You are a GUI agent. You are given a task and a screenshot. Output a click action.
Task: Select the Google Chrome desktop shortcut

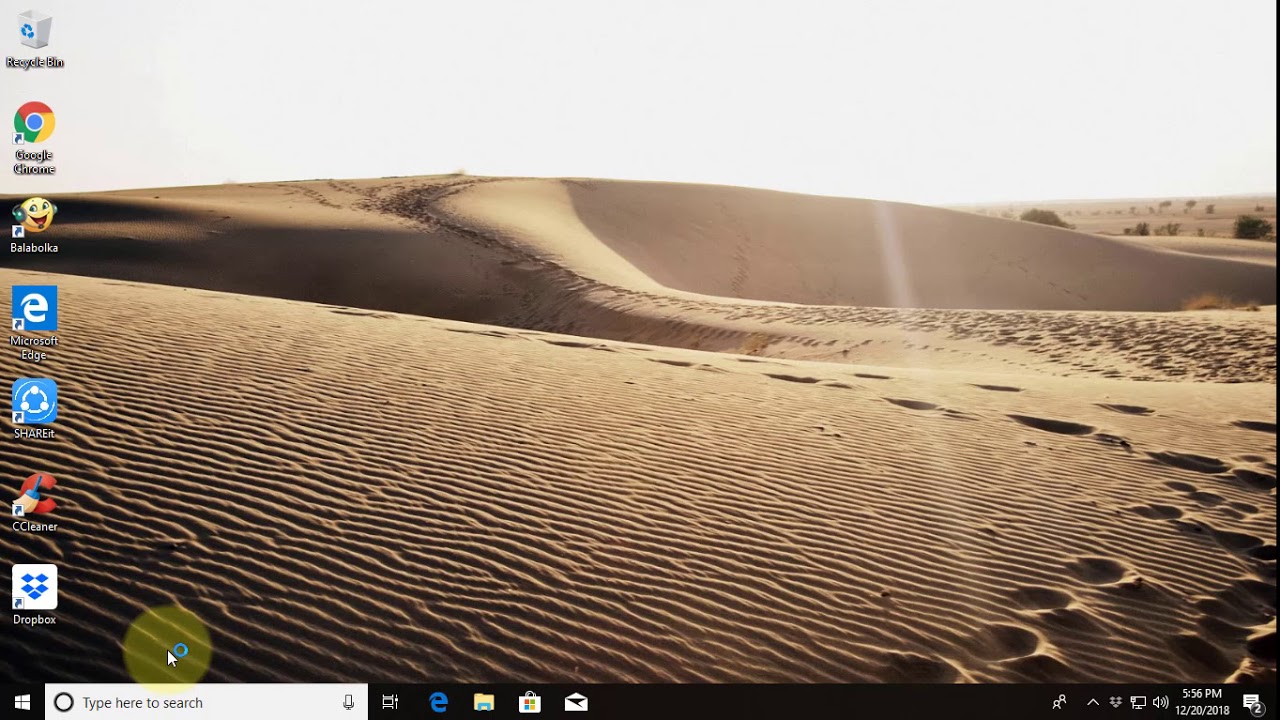coord(34,137)
